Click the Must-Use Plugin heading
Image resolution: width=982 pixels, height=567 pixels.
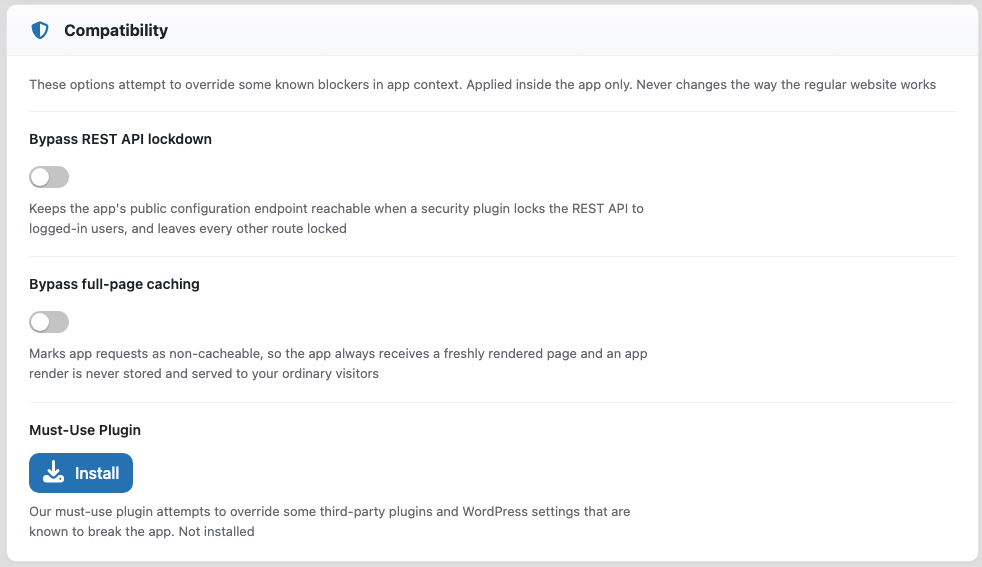(85, 430)
